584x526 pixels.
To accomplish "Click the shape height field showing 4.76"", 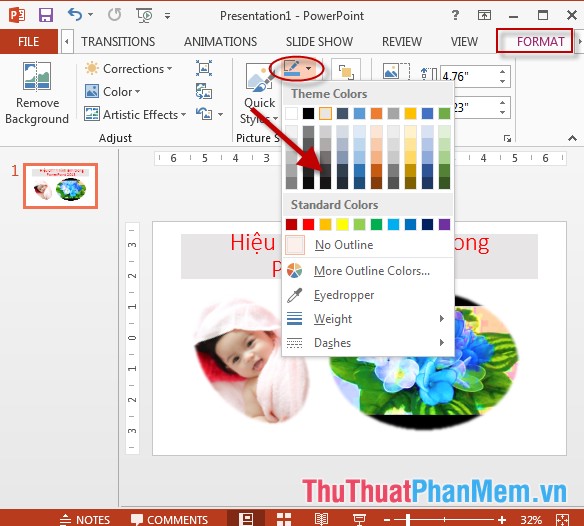I will point(469,76).
